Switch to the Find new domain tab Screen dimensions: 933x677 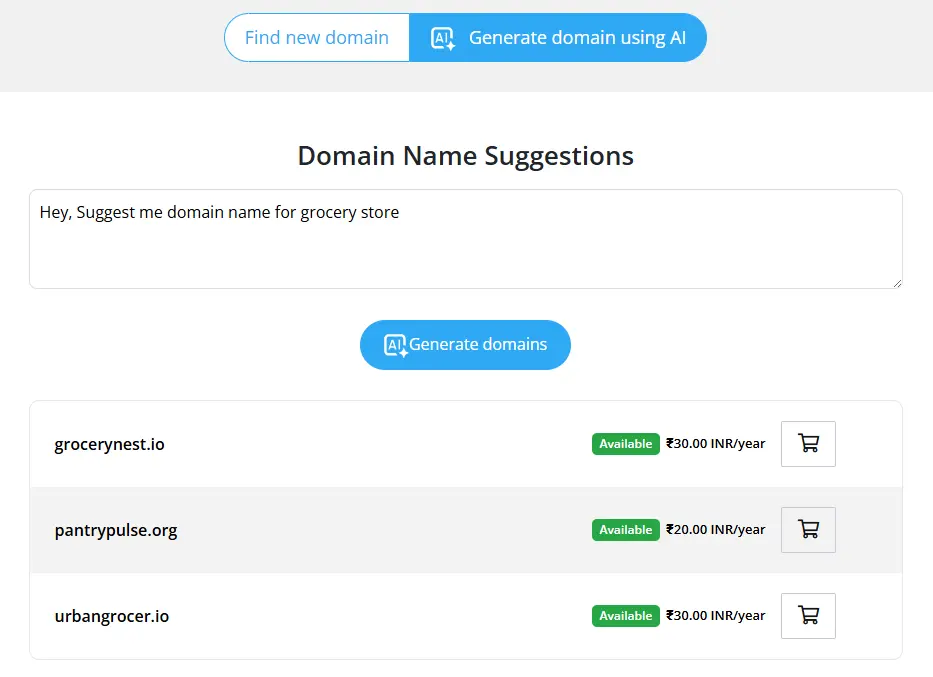[x=316, y=37]
